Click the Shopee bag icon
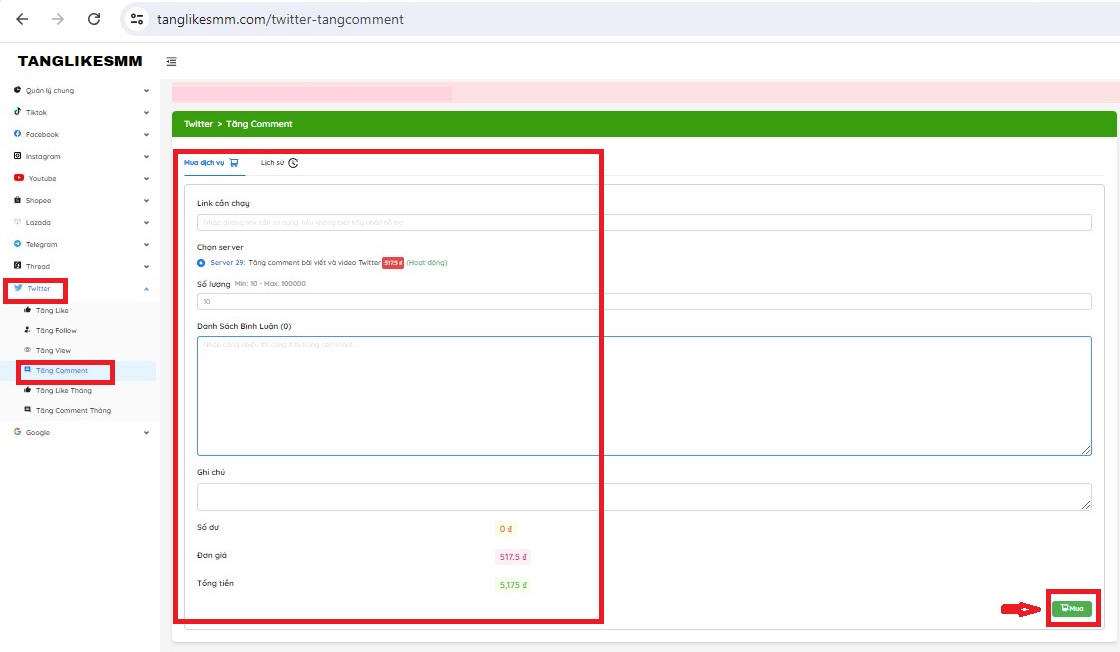Viewport: 1120px width, 652px height. pos(17,200)
